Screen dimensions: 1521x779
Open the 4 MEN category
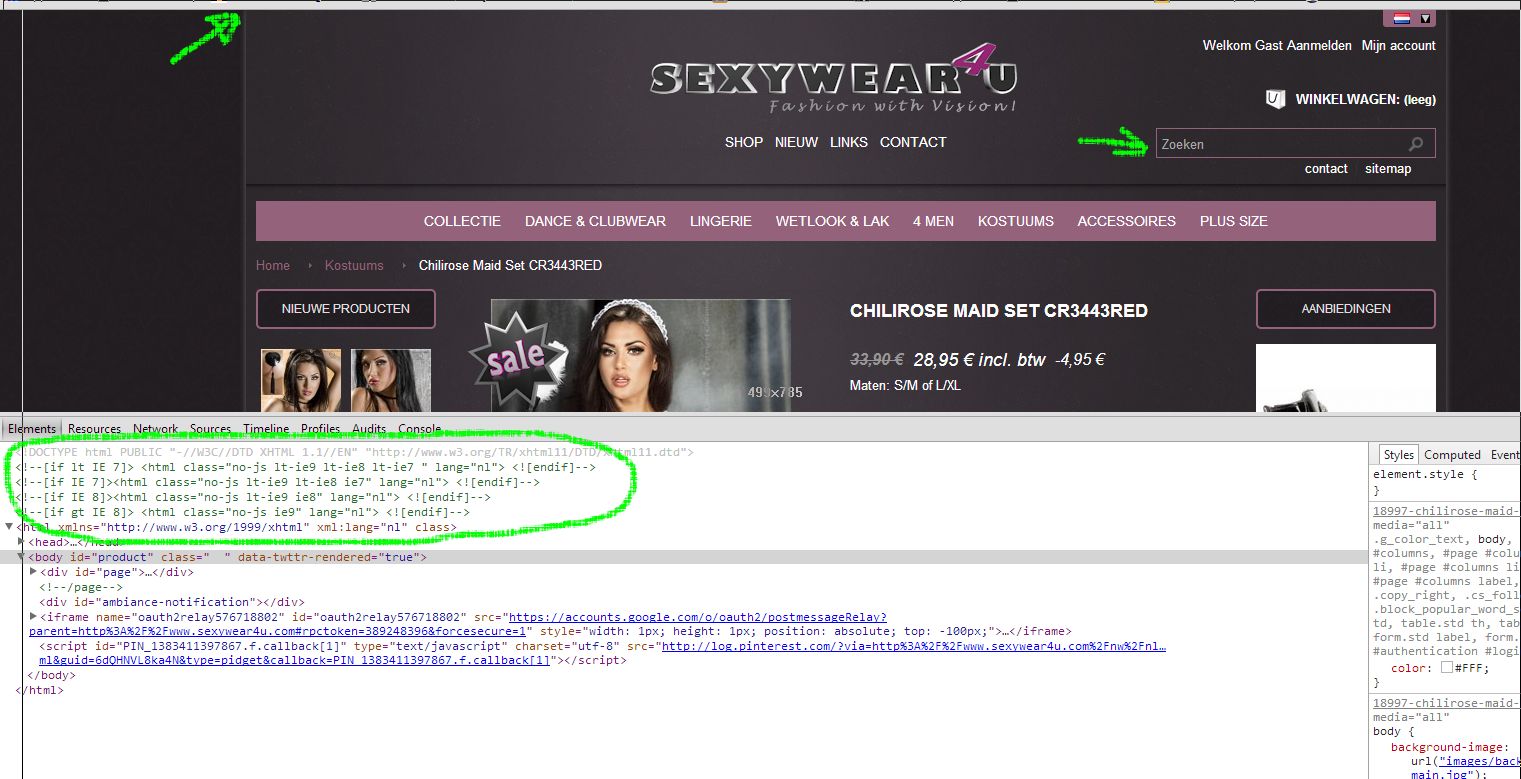coord(933,221)
